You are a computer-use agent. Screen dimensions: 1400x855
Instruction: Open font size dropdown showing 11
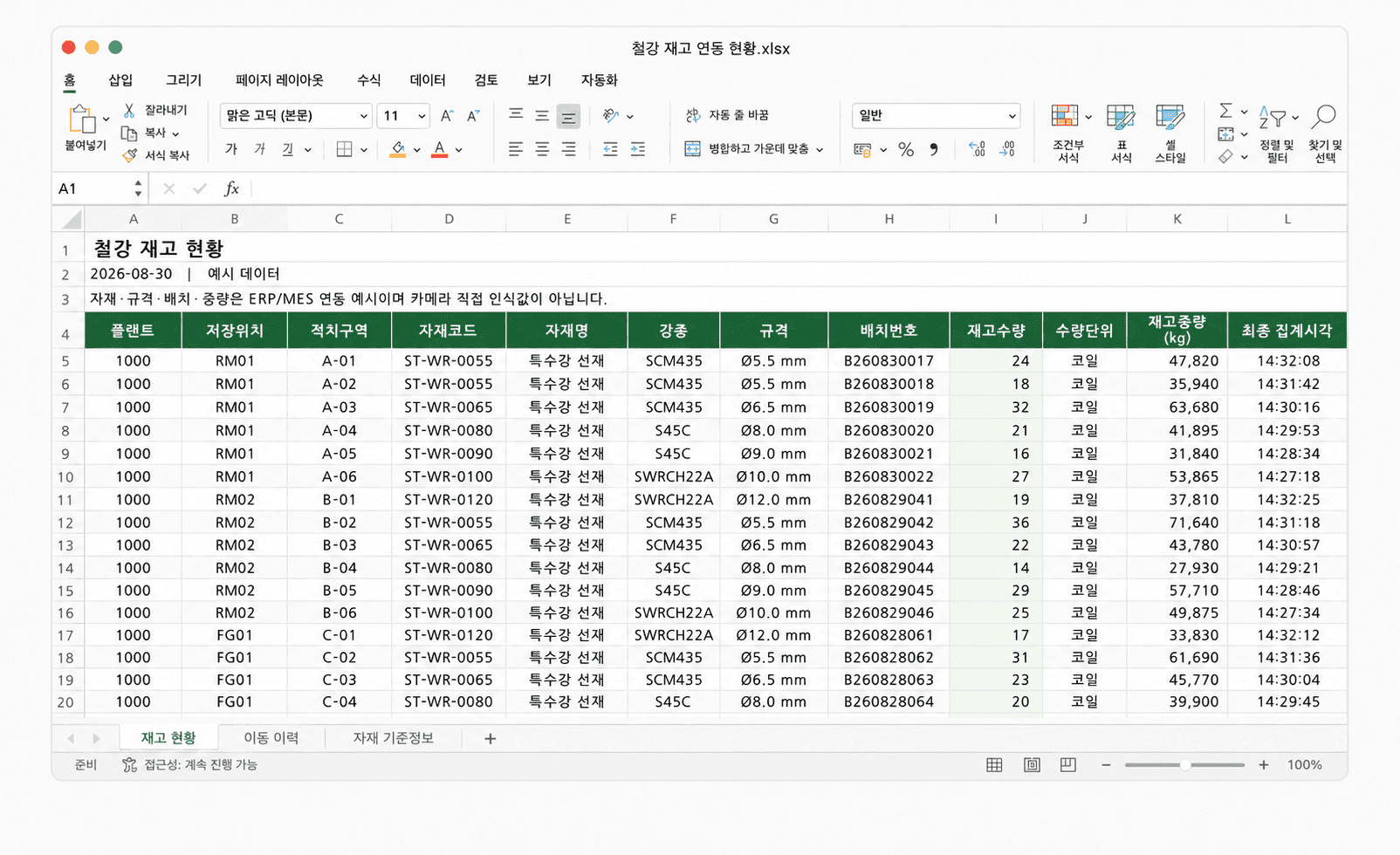pyautogui.click(x=403, y=115)
